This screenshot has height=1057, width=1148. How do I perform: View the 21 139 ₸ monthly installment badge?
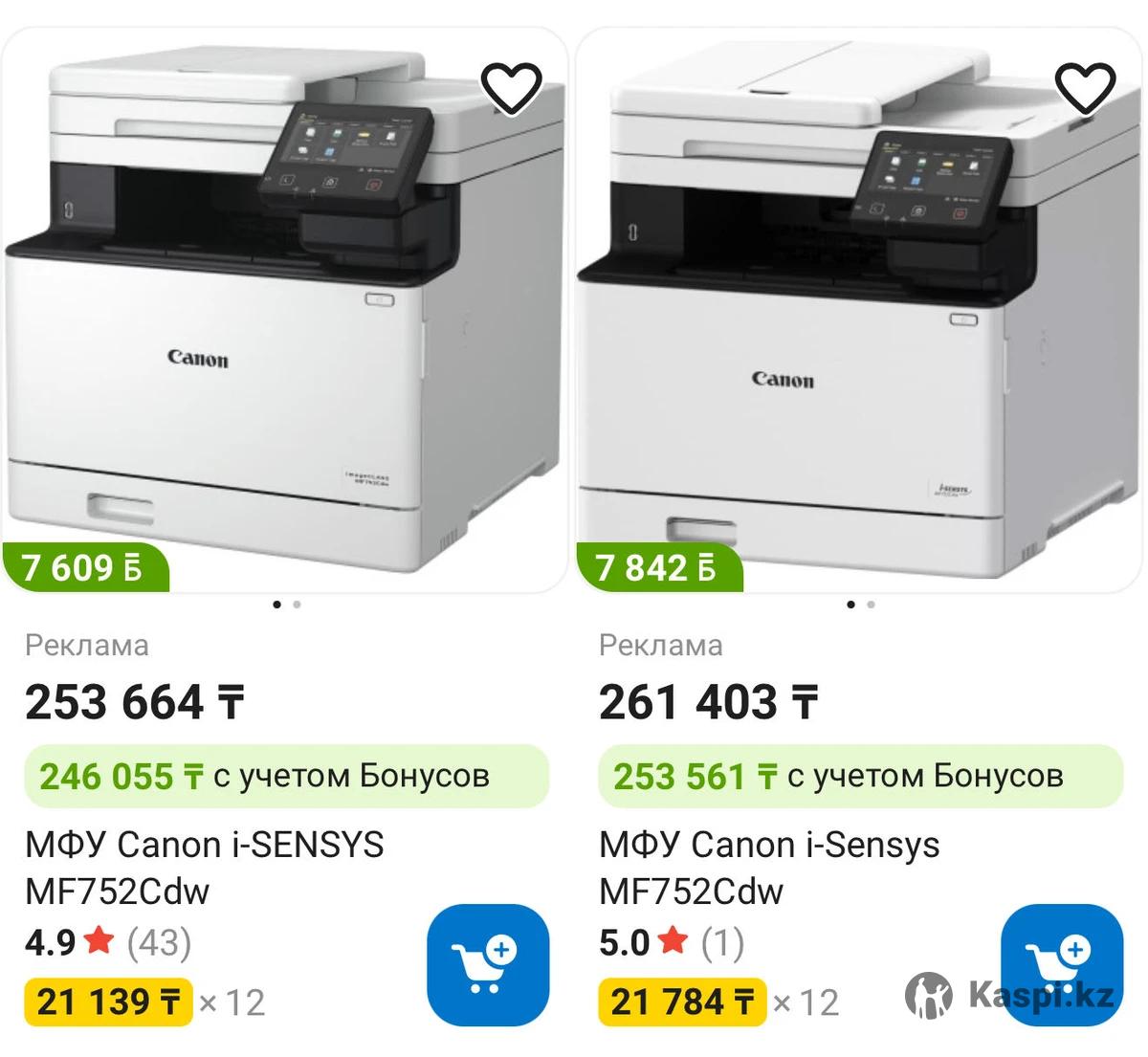pos(108,1002)
